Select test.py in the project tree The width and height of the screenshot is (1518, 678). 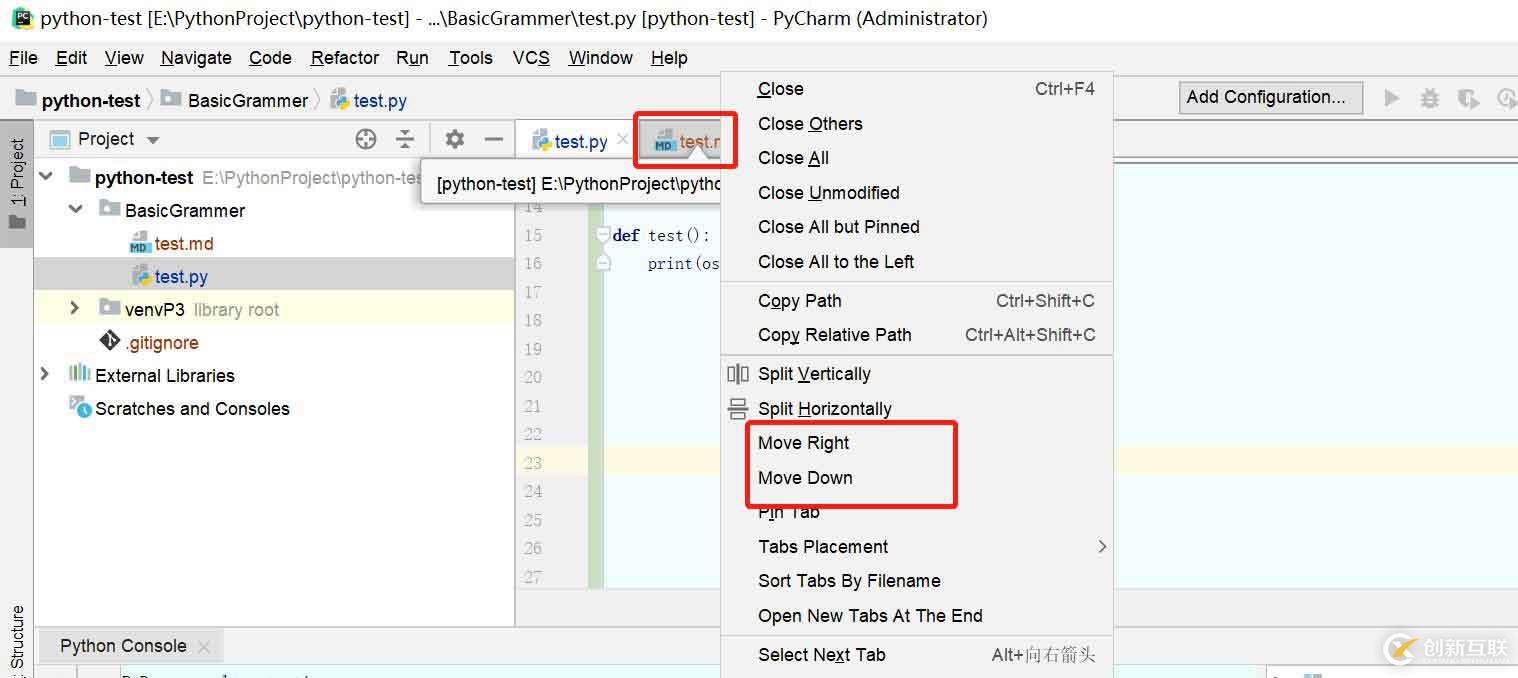pyautogui.click(x=181, y=277)
